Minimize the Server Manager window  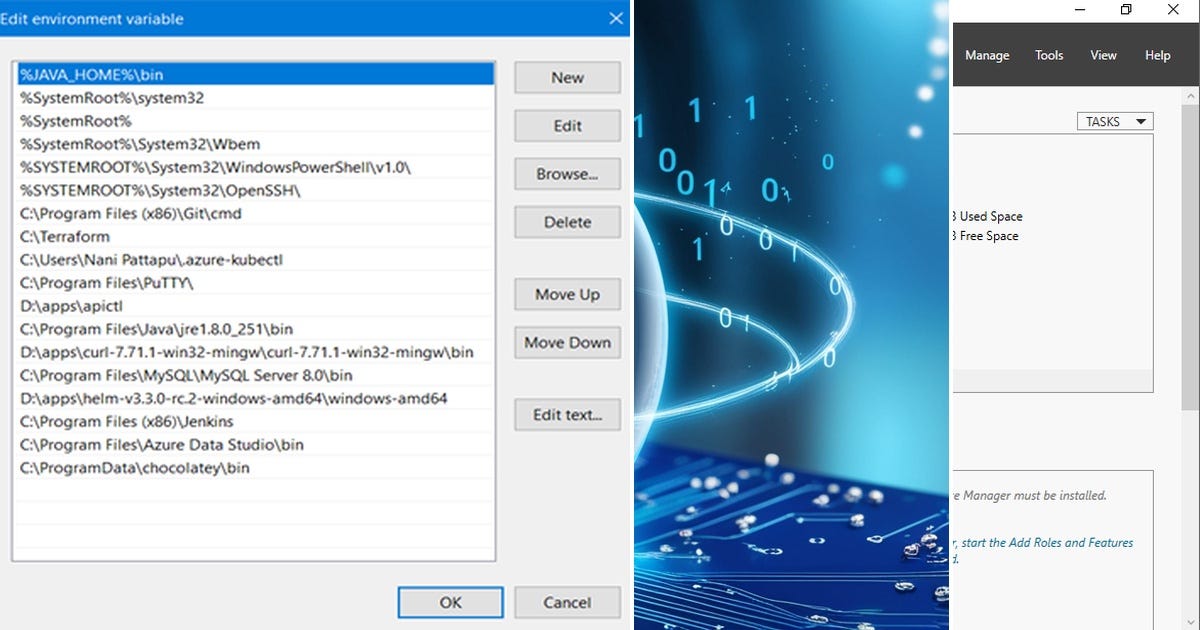(x=1080, y=10)
